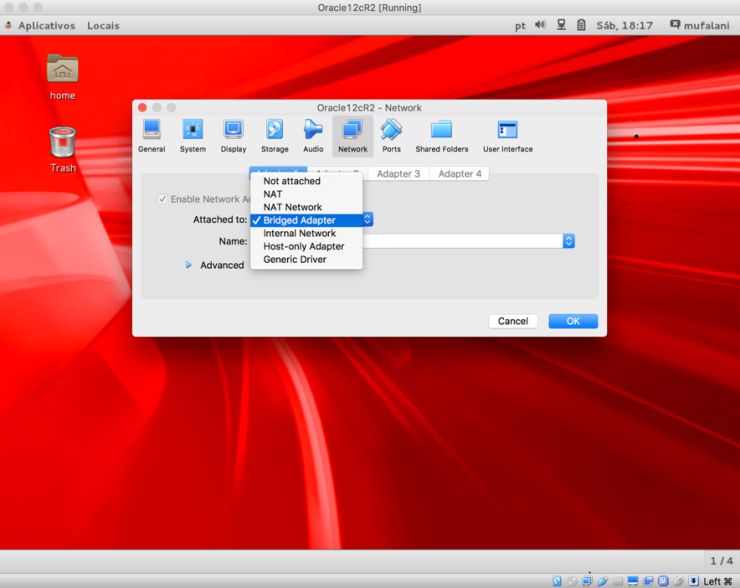Open the Storage settings icon
The width and height of the screenshot is (740, 588).
[x=274, y=136]
